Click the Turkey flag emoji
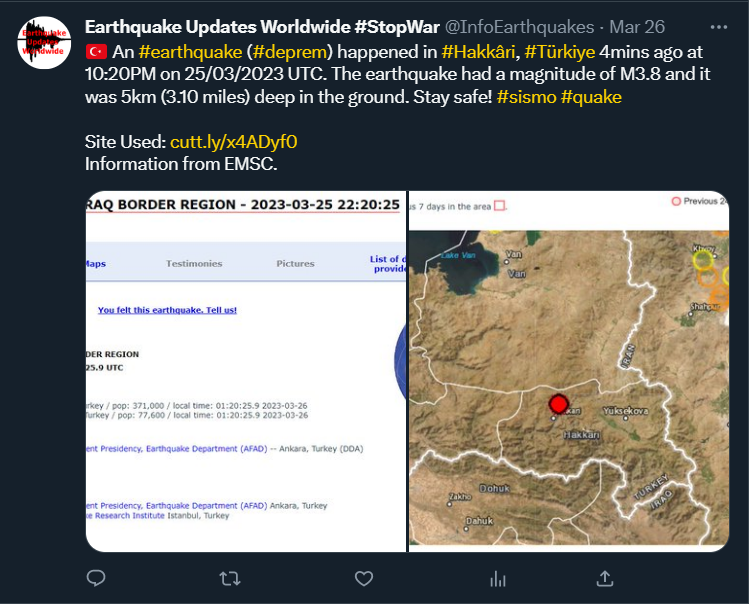The width and height of the screenshot is (749, 604). click(x=96, y=50)
